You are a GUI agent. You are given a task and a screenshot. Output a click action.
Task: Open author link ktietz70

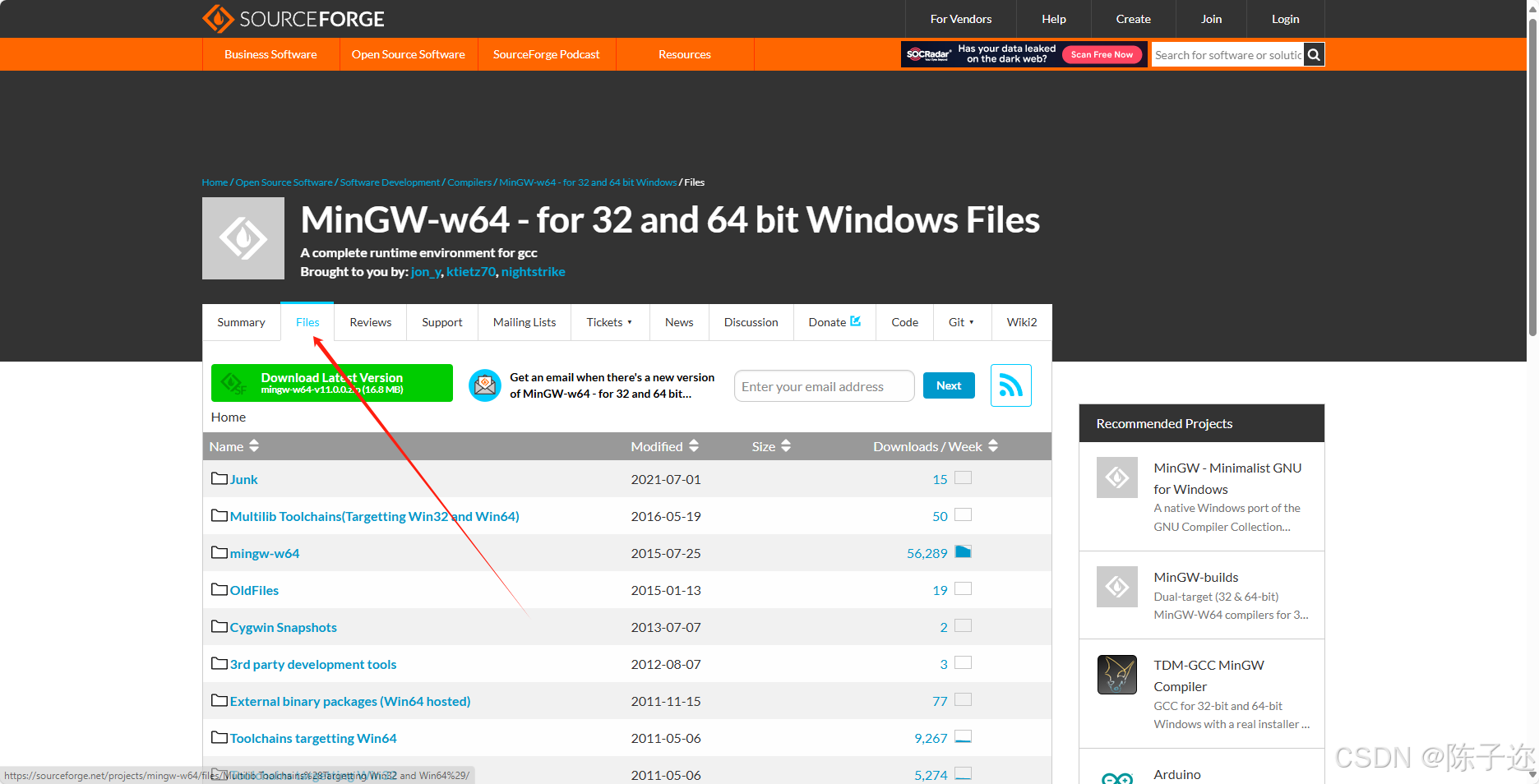point(471,272)
